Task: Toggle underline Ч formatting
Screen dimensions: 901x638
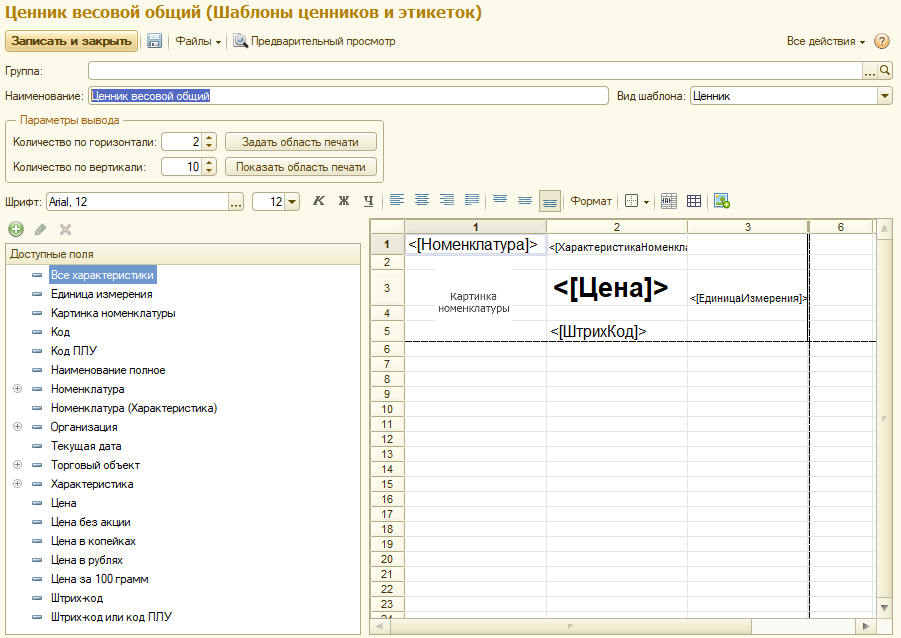Action: click(368, 201)
